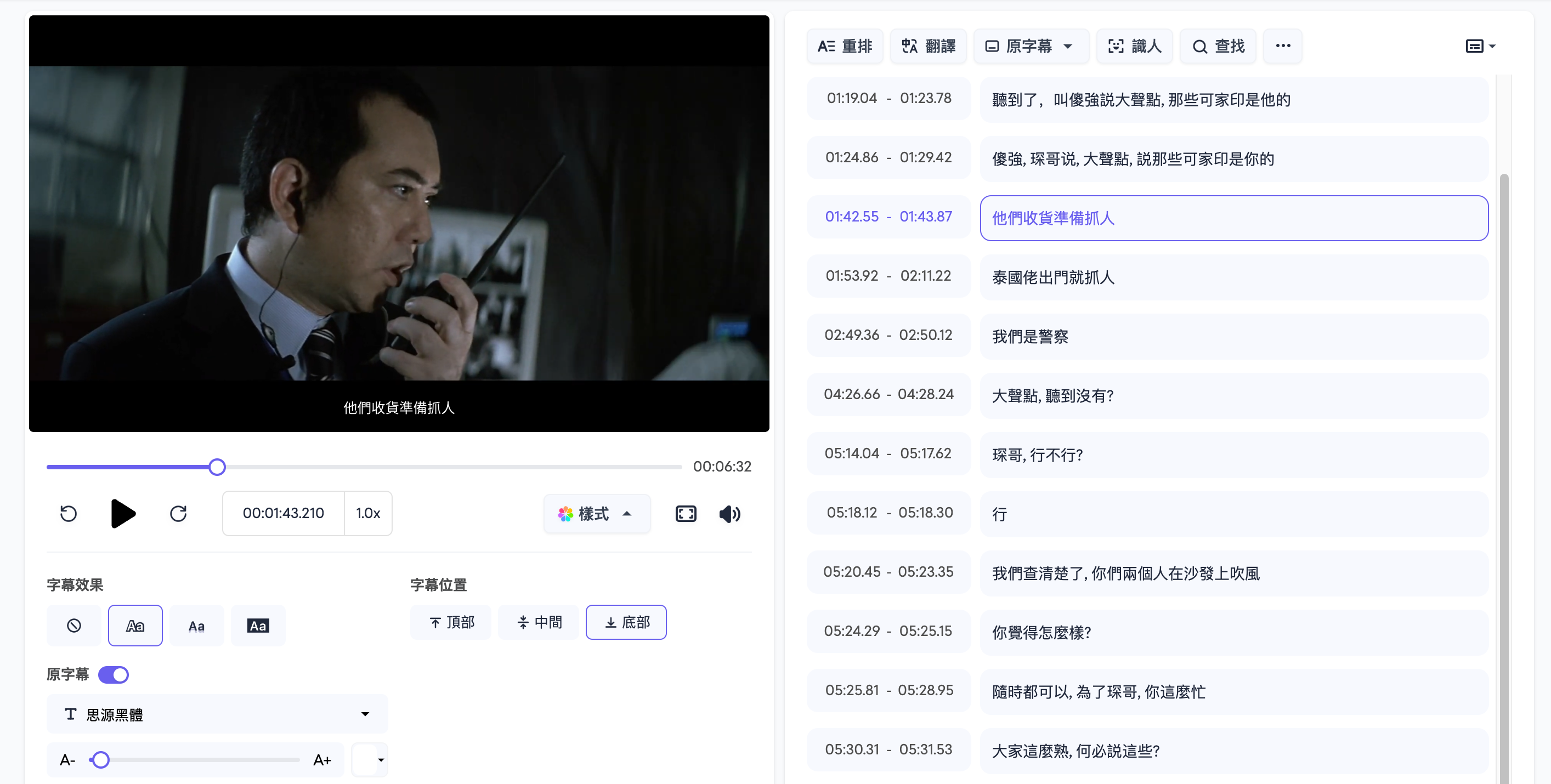Open the 思源黑體 font dropdown
Screen dimensions: 1551x784
pyautogui.click(x=217, y=714)
